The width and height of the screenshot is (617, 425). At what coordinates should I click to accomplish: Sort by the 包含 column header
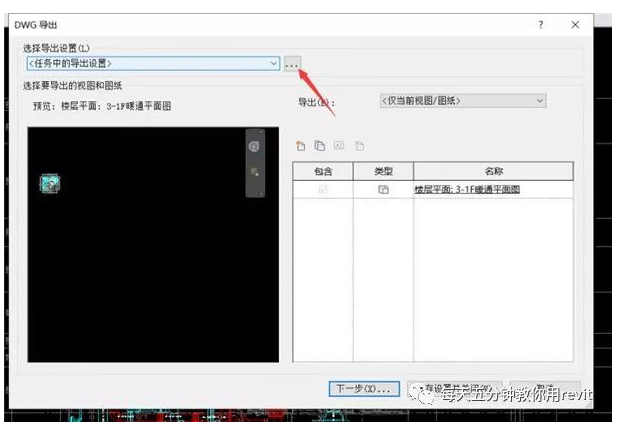(x=323, y=171)
